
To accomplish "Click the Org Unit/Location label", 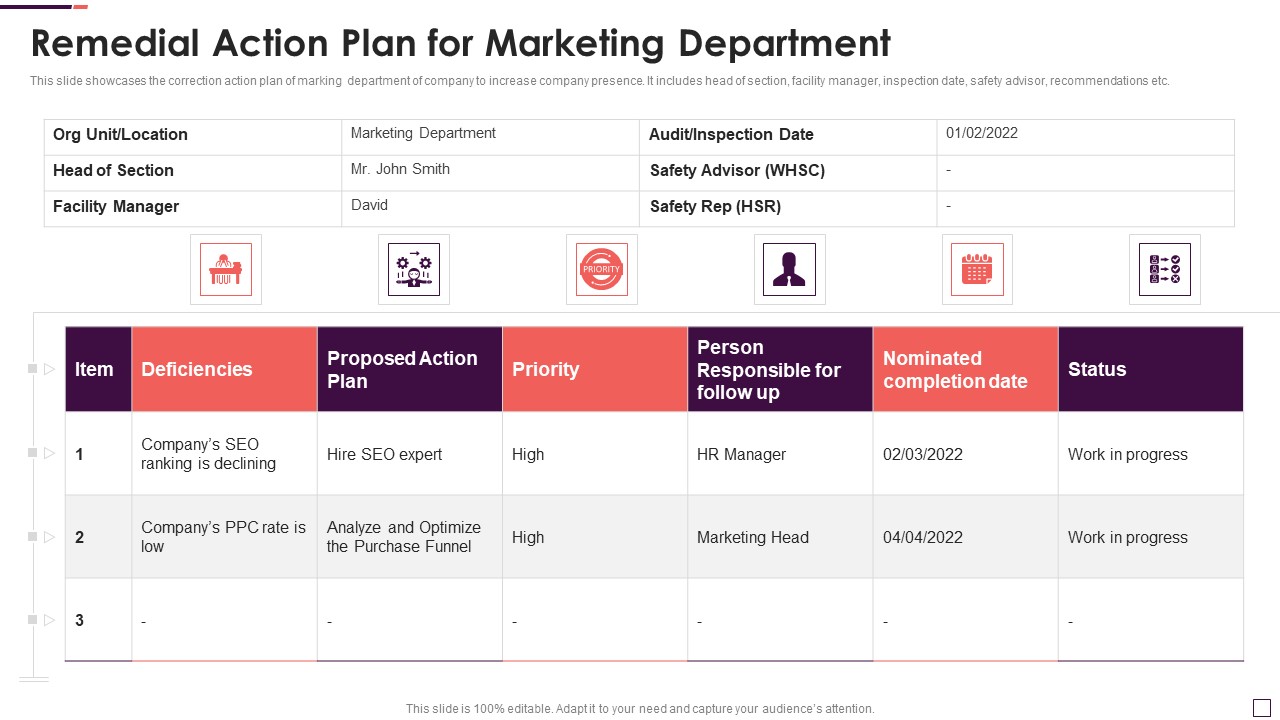I will (x=120, y=134).
